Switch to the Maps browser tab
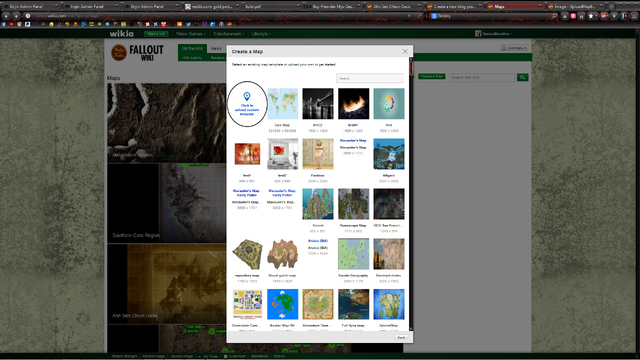Image resolution: width=640 pixels, height=360 pixels. click(x=514, y=7)
